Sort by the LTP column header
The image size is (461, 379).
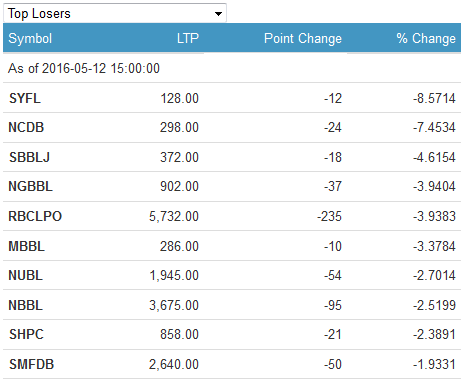click(188, 38)
